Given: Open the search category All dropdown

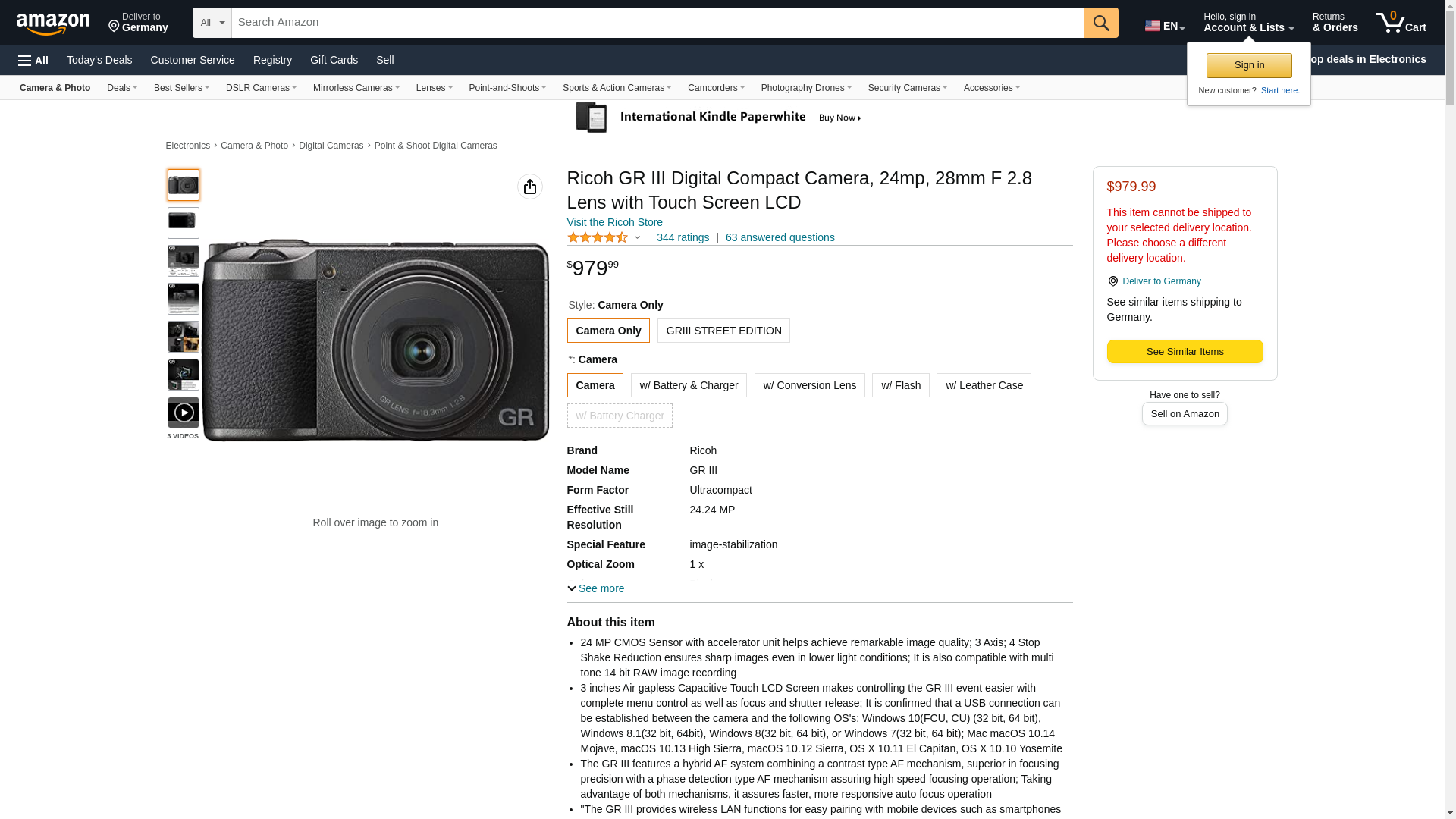Looking at the screenshot, I should [x=212, y=23].
